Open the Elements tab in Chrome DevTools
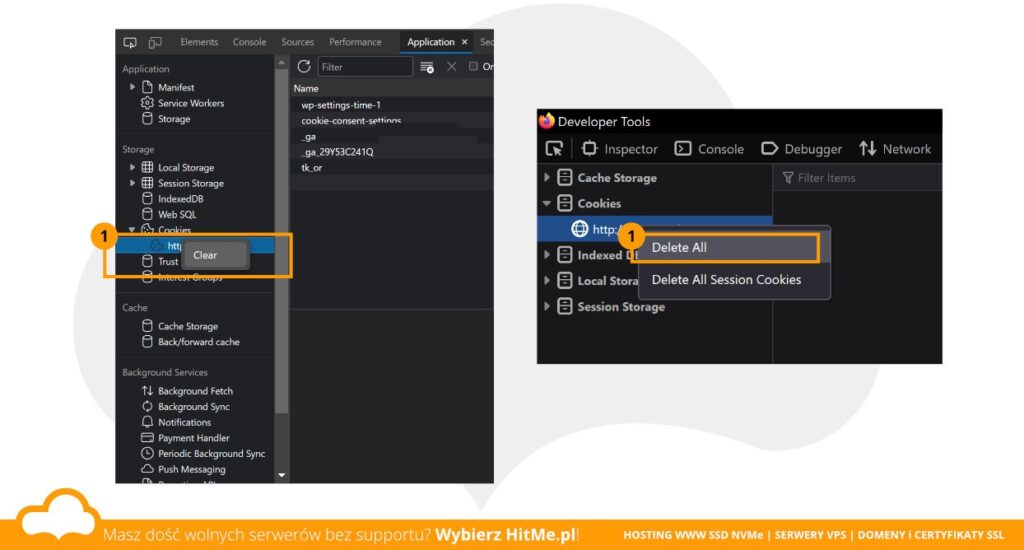Image resolution: width=1024 pixels, height=550 pixels. click(x=199, y=42)
